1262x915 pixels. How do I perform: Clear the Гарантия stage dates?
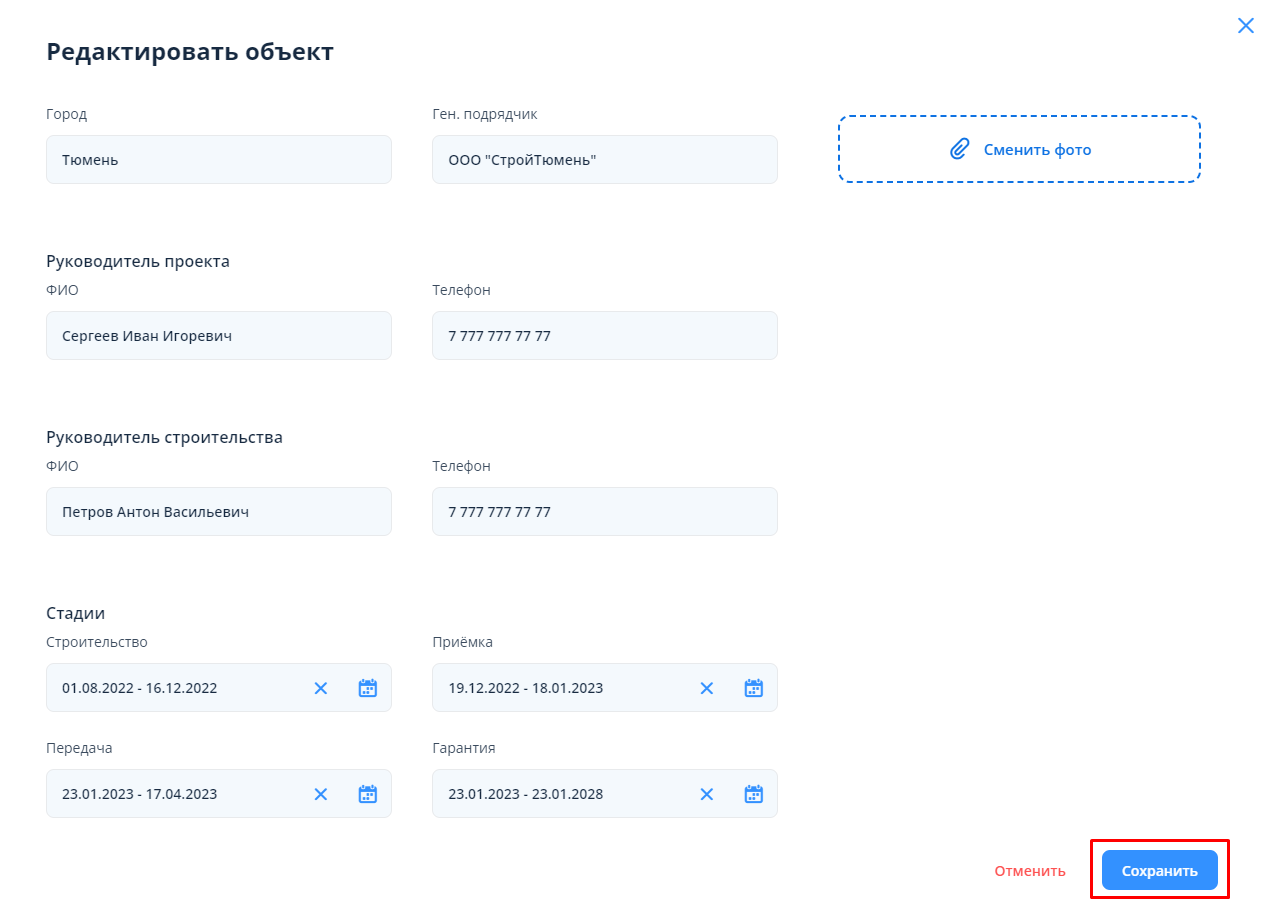point(707,794)
